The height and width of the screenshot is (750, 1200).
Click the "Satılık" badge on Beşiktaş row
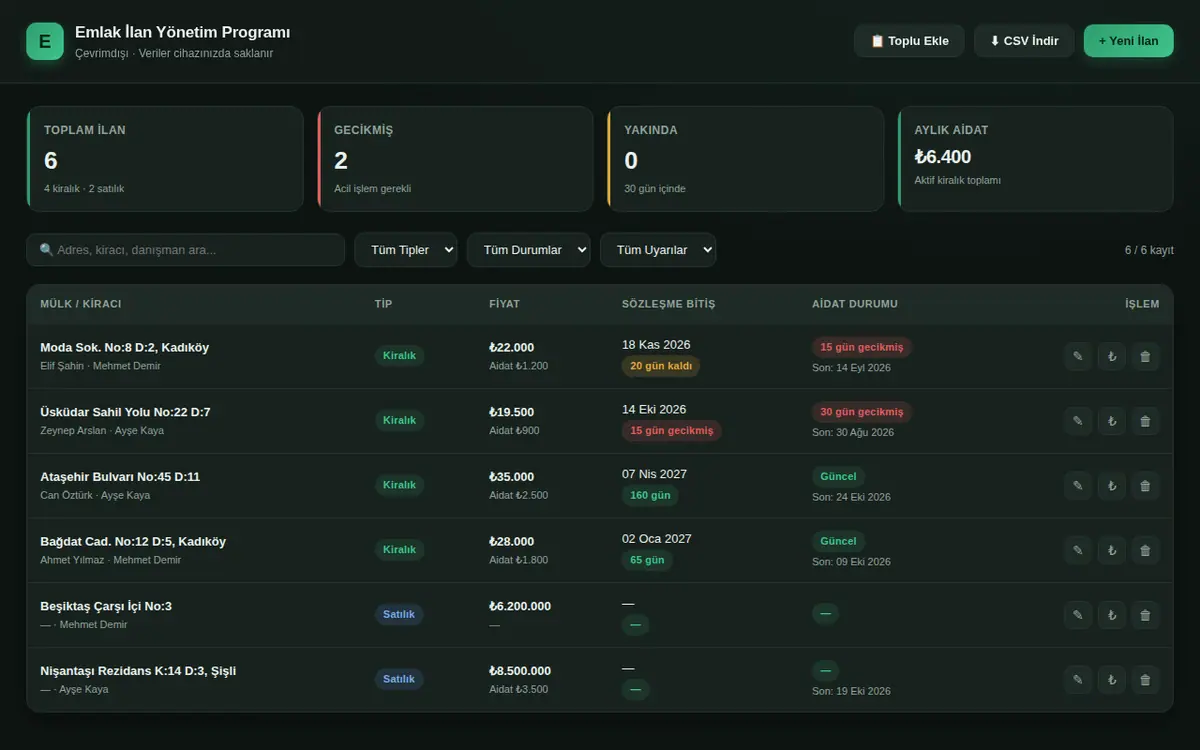tap(399, 614)
